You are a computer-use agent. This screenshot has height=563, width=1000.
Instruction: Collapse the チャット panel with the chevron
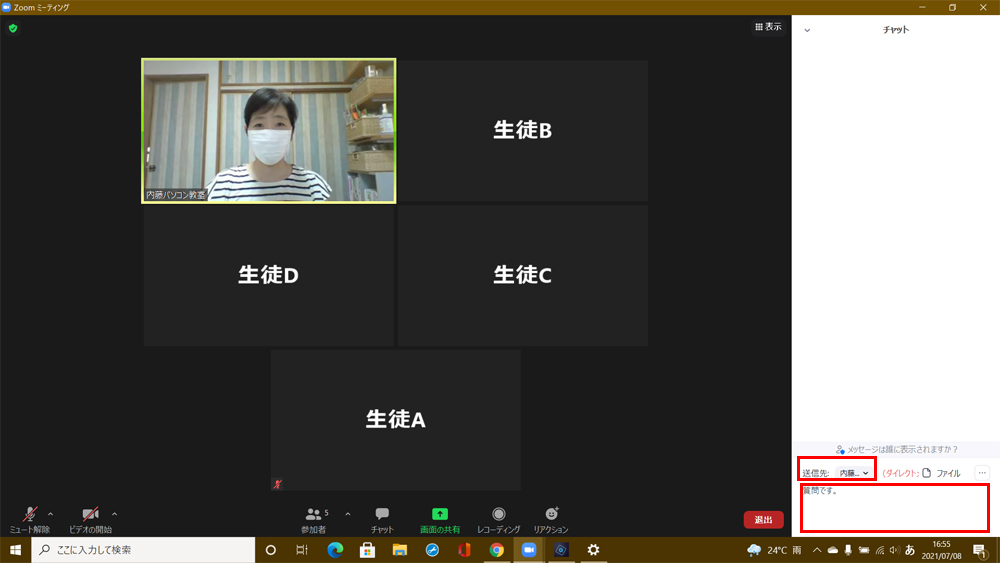point(807,30)
